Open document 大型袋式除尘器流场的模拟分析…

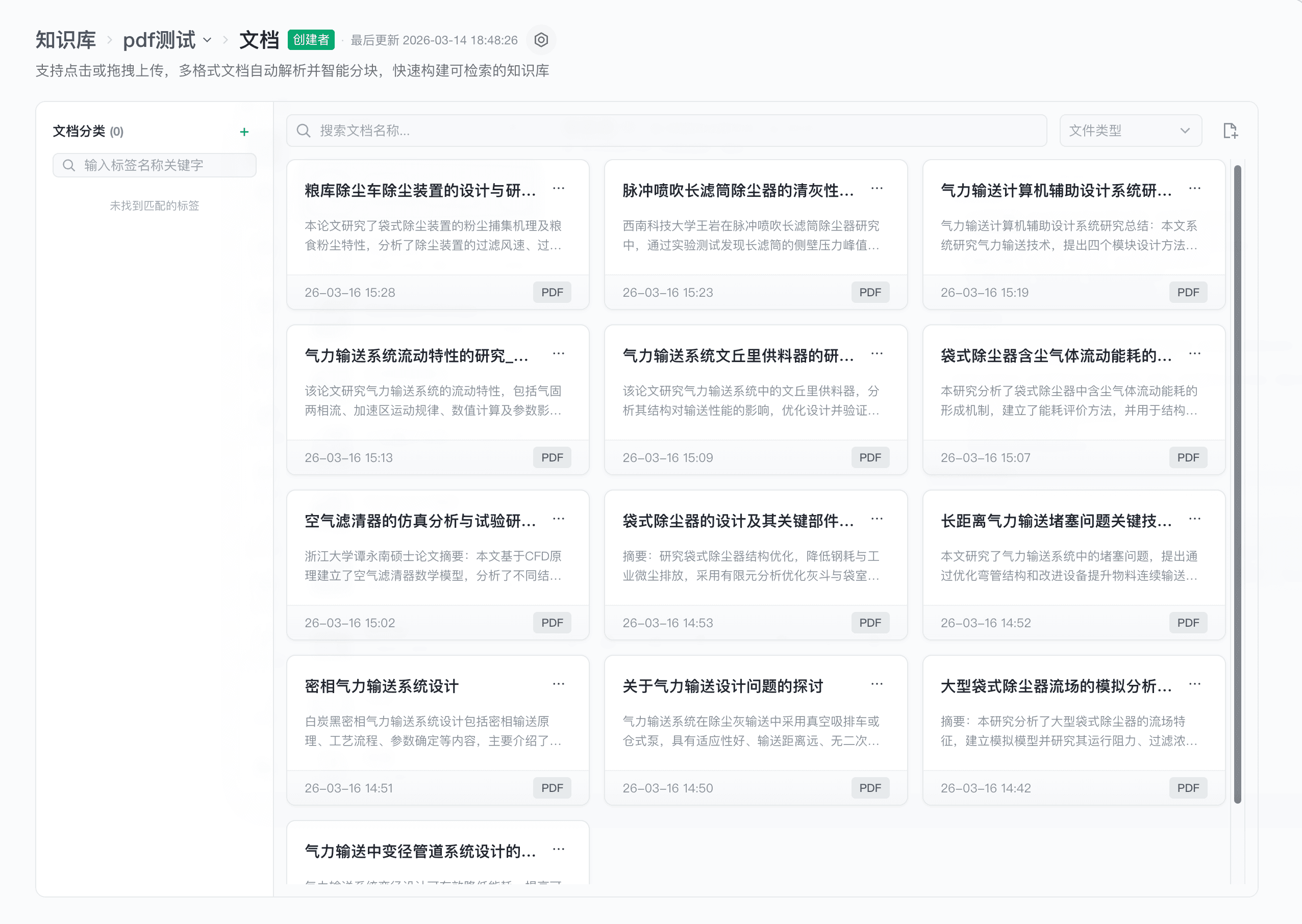click(1056, 686)
